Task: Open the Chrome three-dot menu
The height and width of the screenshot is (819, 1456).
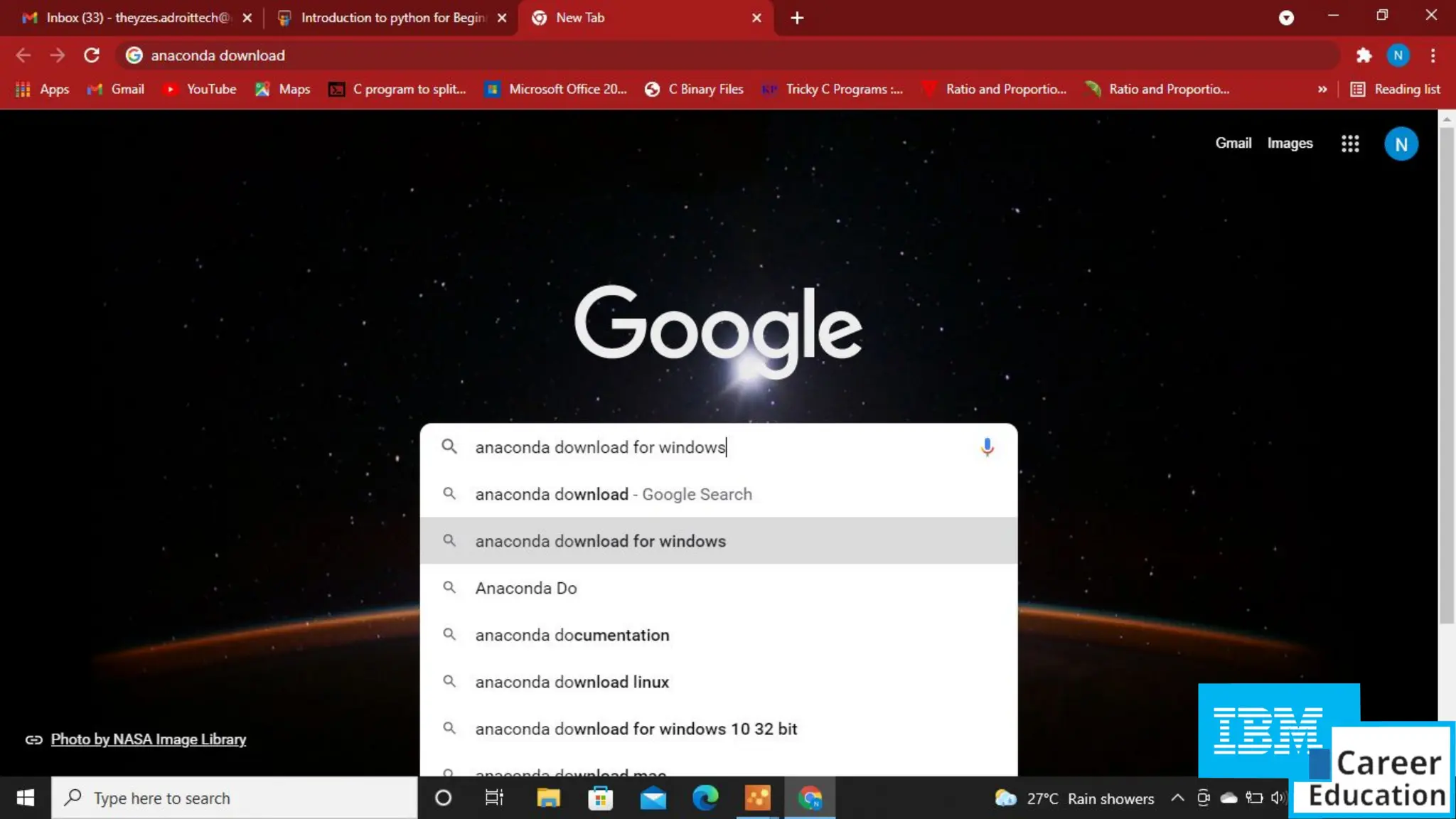Action: (x=1433, y=55)
